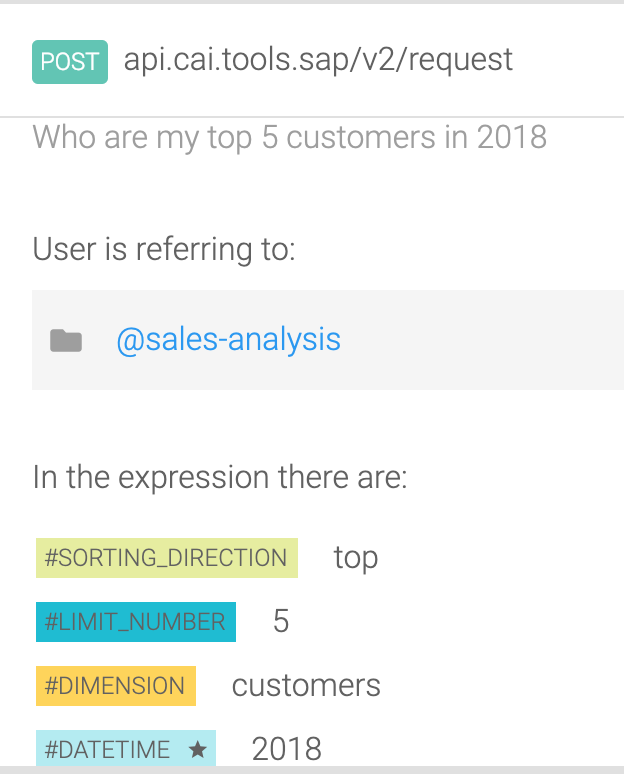Screen dimensions: 624x774
Task: Open the @sales-analysis intent link
Action: [x=228, y=340]
